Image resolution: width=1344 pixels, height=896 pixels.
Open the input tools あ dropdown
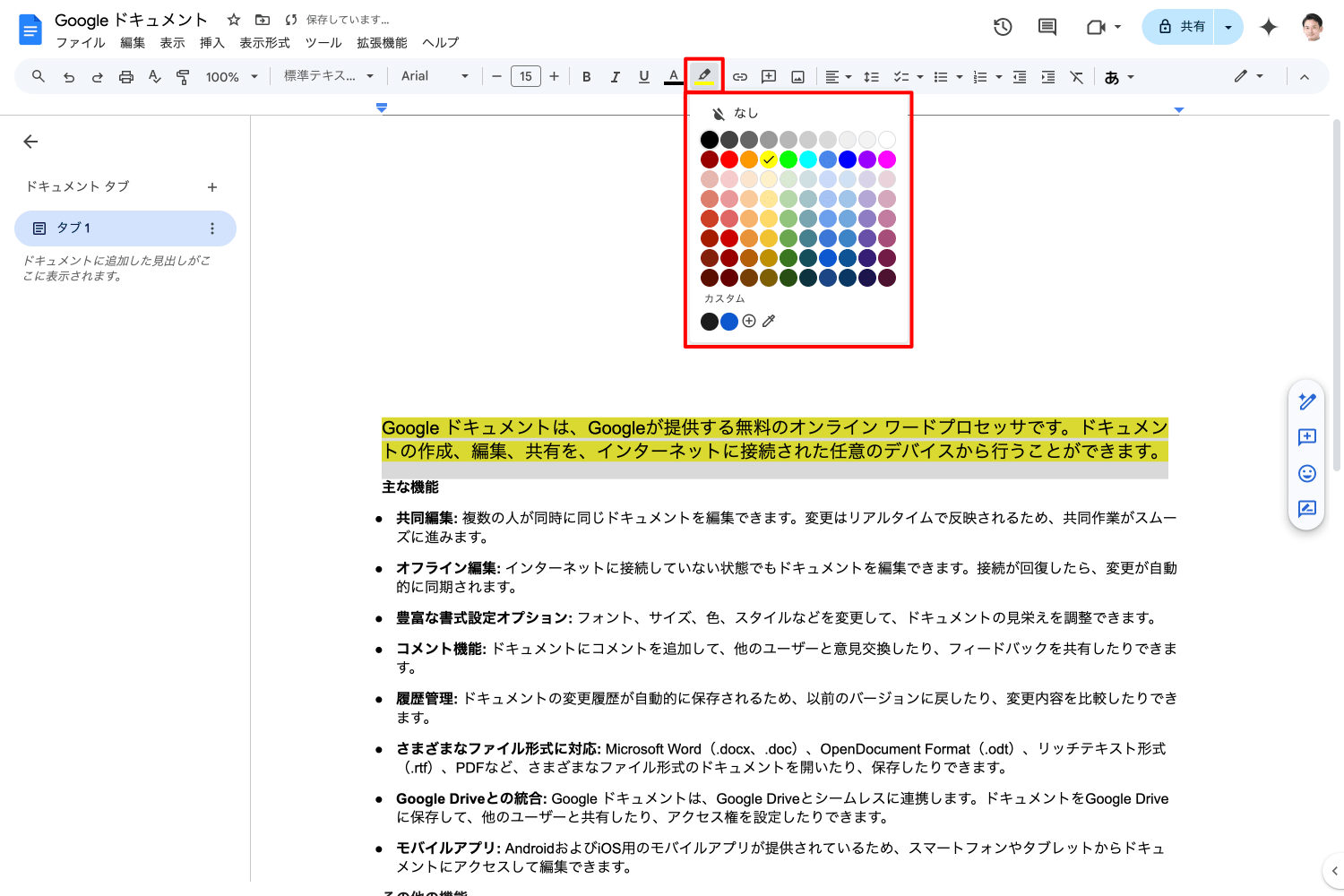click(1119, 77)
